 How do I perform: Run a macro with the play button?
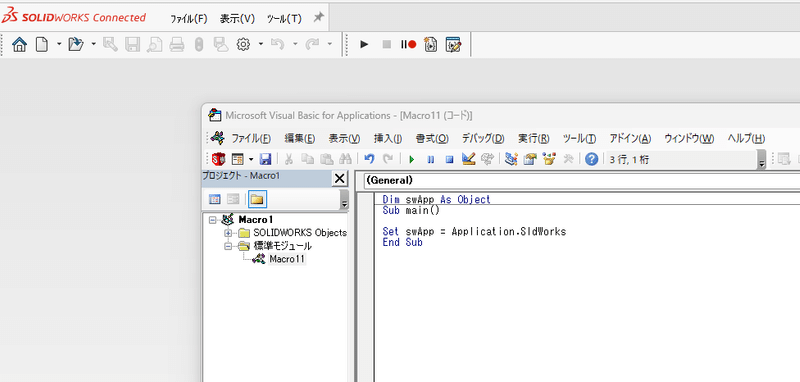pos(364,44)
